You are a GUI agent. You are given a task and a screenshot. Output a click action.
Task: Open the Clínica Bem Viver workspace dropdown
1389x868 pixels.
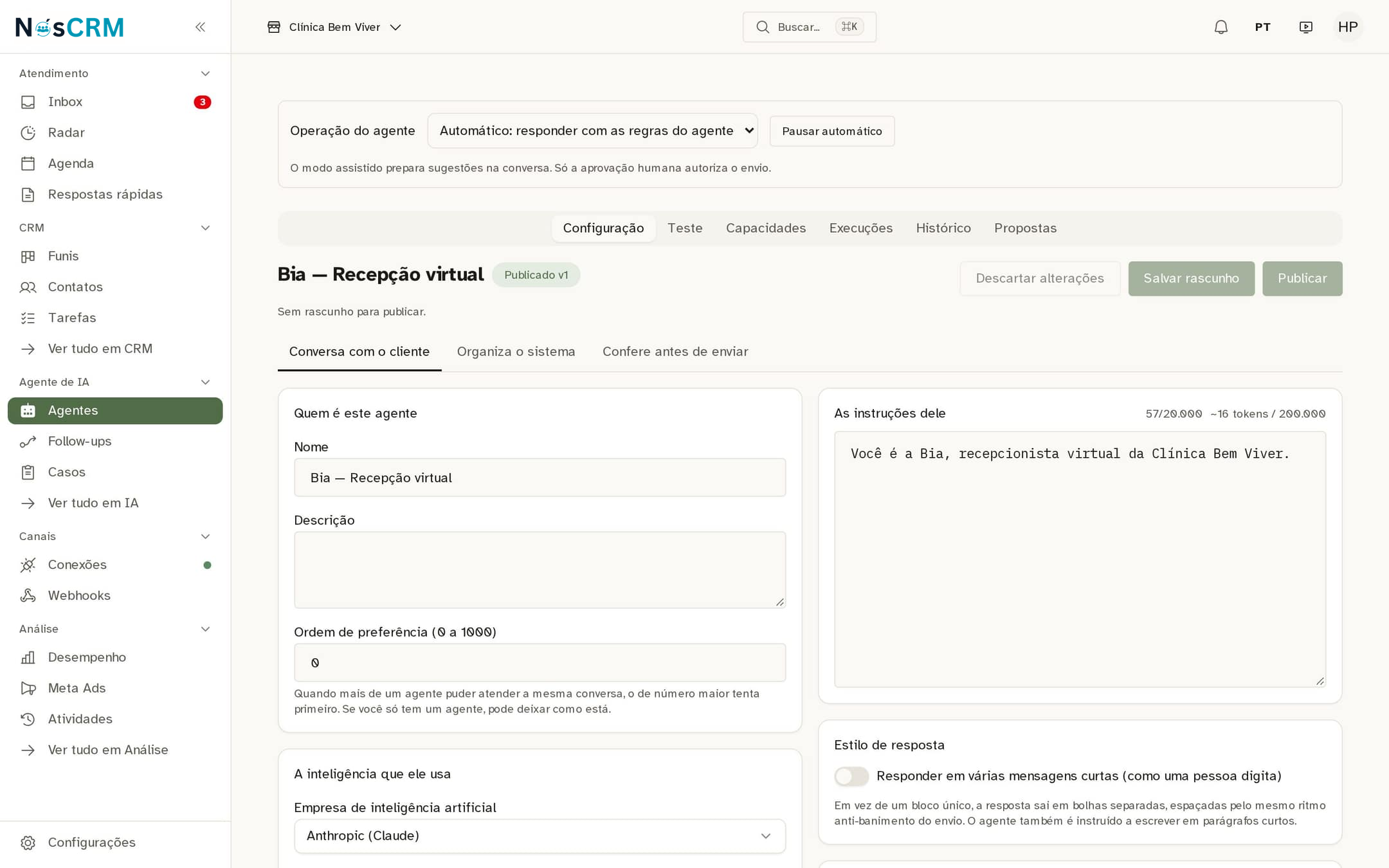(334, 27)
